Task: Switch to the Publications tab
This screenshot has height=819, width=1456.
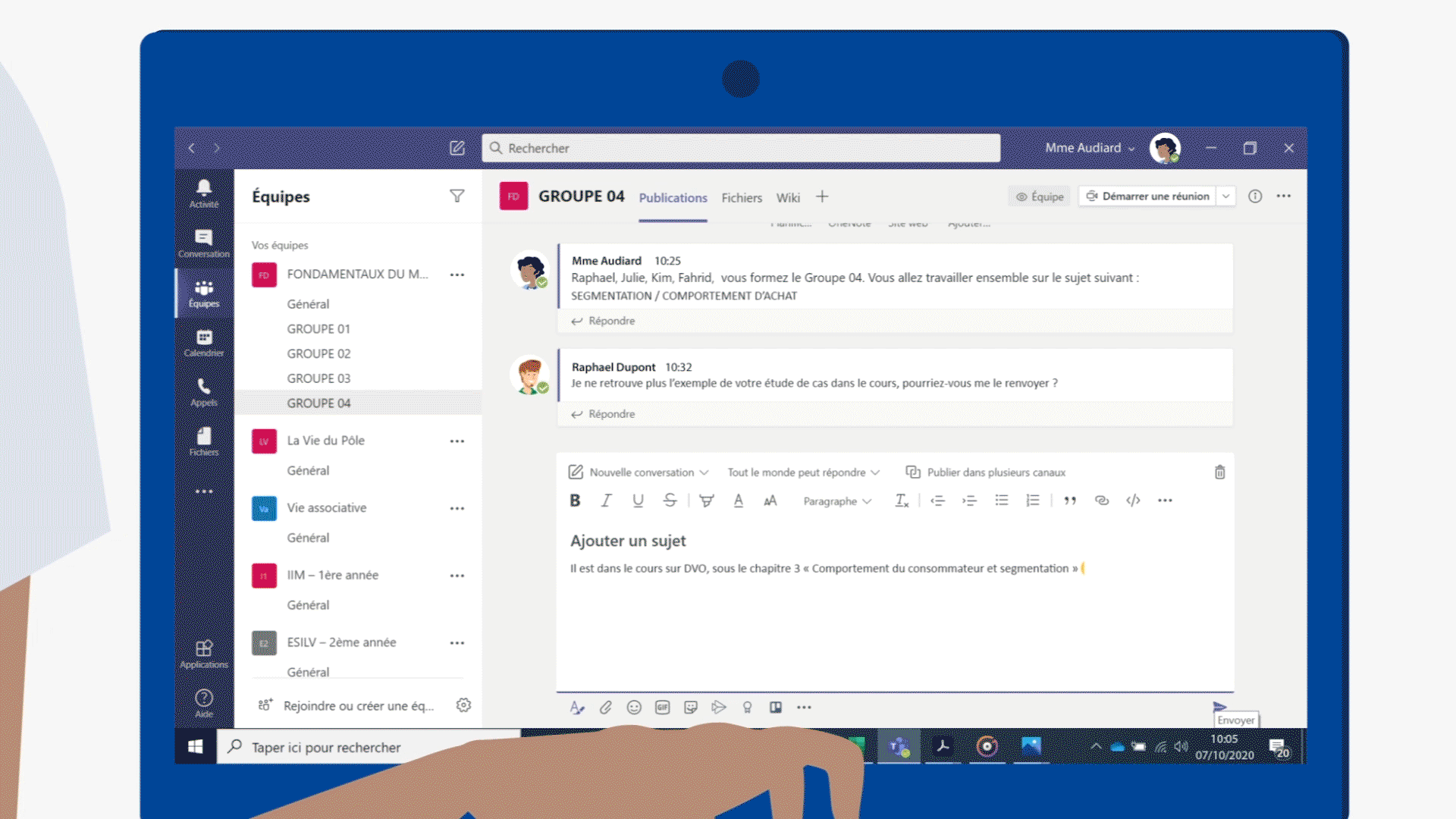Action: tap(673, 198)
